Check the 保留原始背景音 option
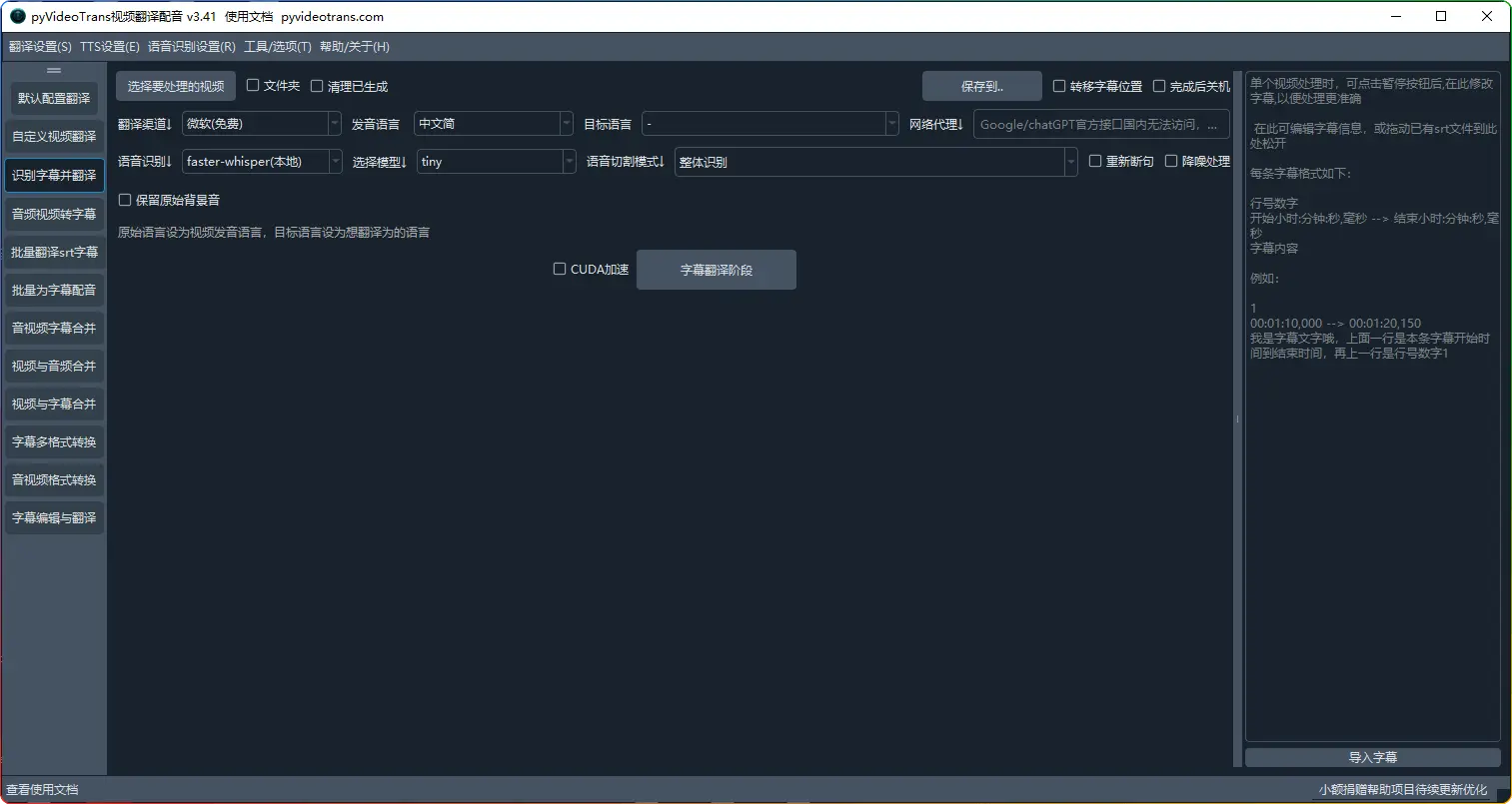This screenshot has width=1512, height=804. point(125,200)
